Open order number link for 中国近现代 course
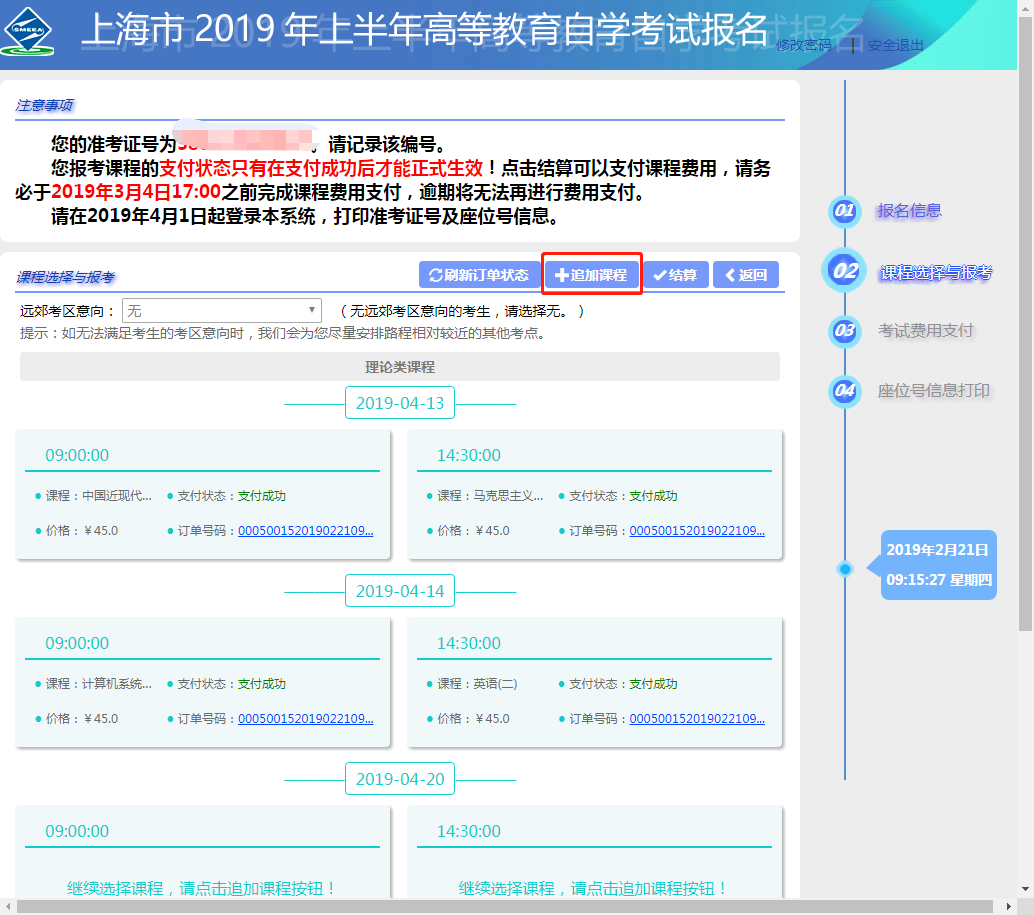This screenshot has width=1034, height=915. (305, 531)
